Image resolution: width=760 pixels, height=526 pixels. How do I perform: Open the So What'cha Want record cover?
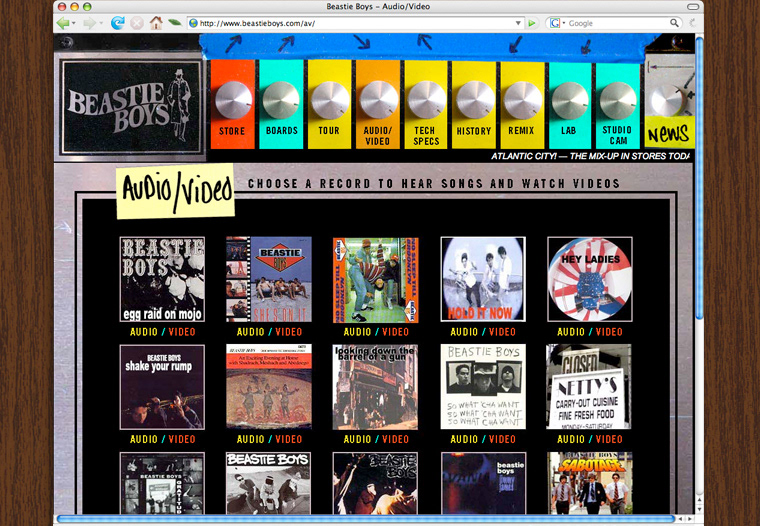(483, 387)
